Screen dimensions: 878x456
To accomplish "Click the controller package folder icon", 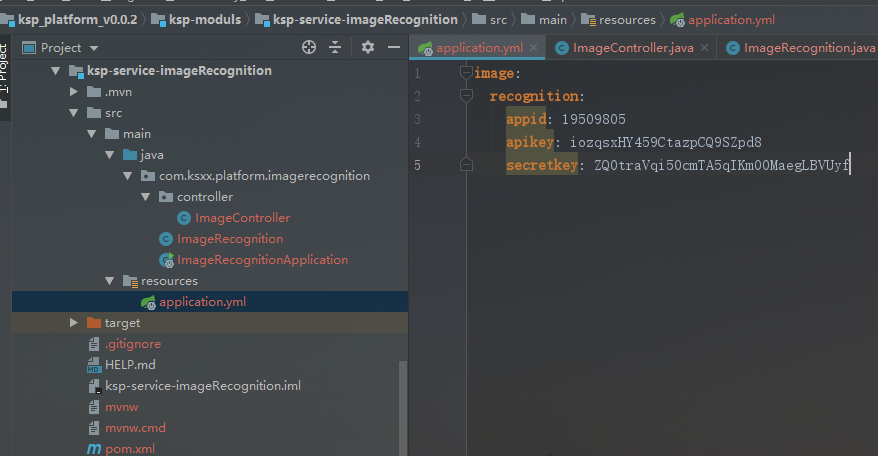I will coord(166,197).
